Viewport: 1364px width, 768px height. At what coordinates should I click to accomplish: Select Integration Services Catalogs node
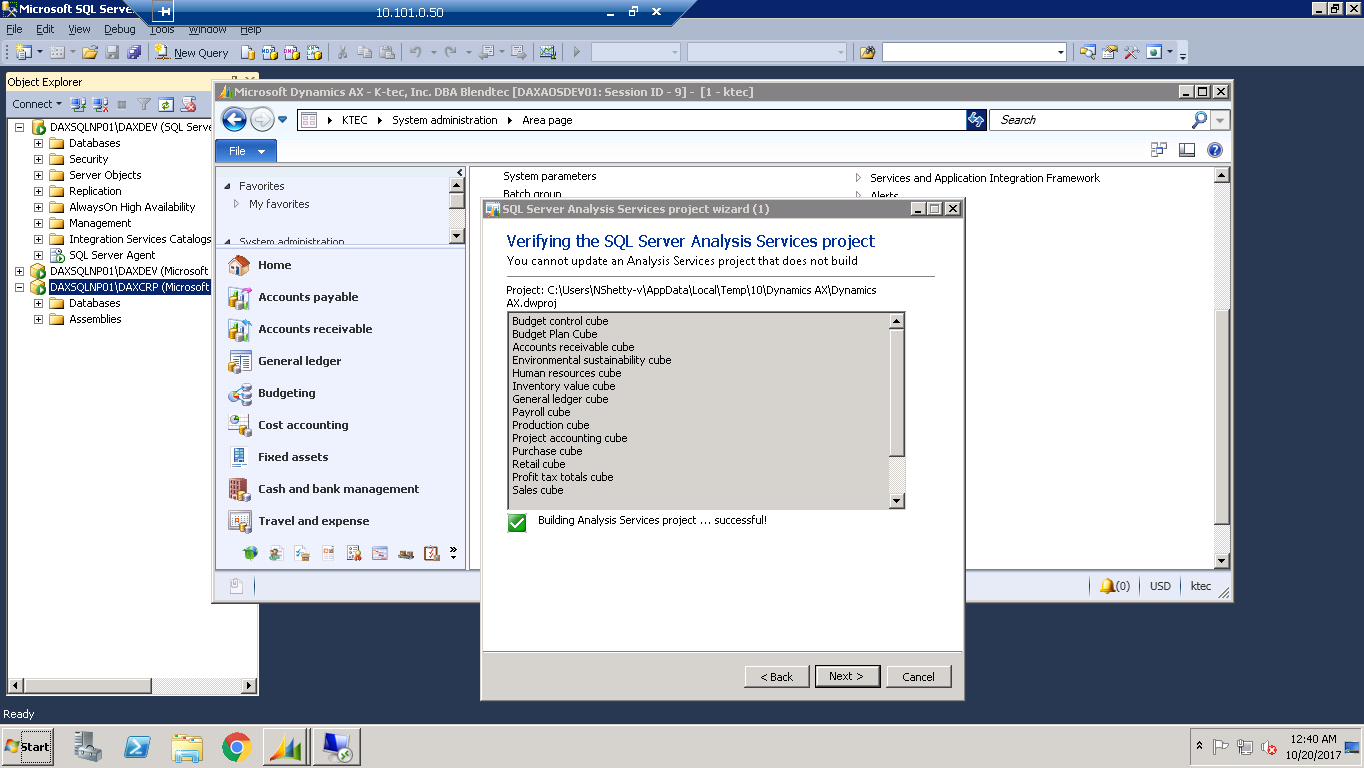click(x=140, y=239)
